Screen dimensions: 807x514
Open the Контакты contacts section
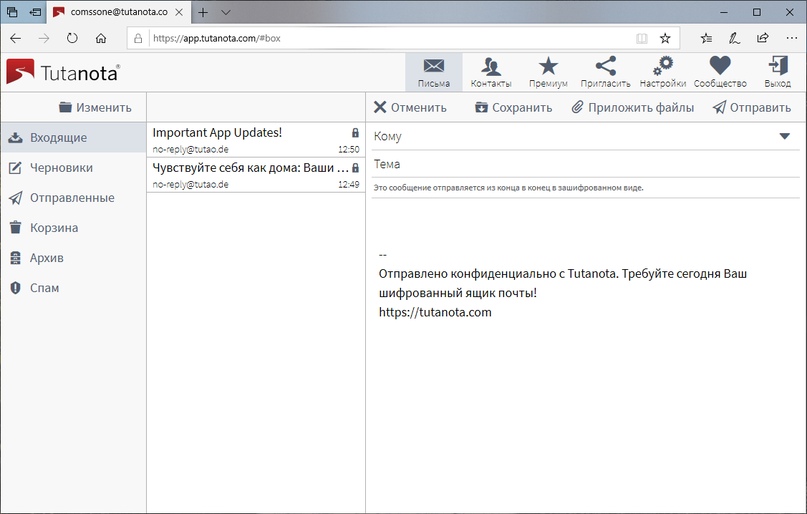pos(491,72)
